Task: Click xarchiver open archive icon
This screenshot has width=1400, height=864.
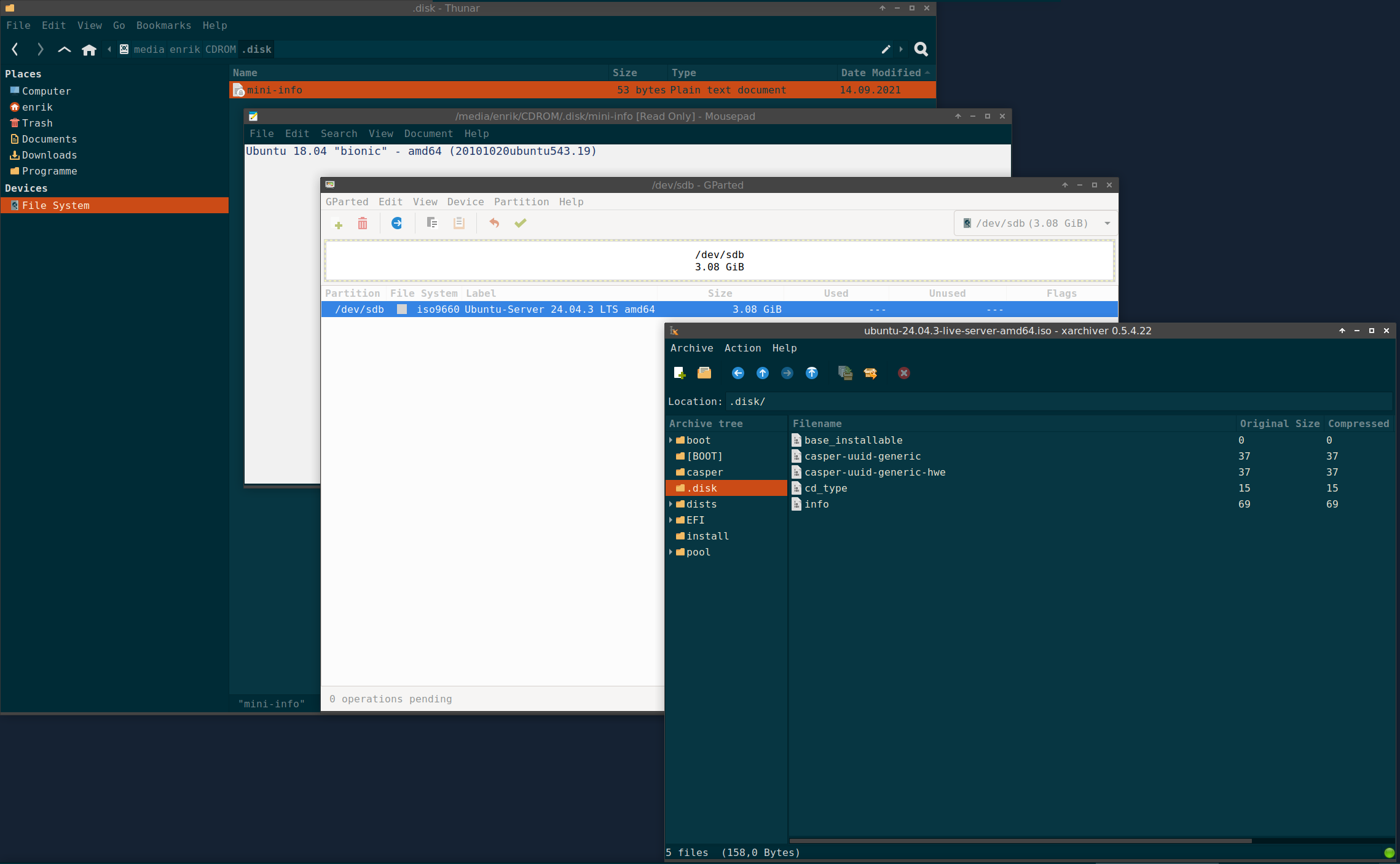Action: [704, 373]
